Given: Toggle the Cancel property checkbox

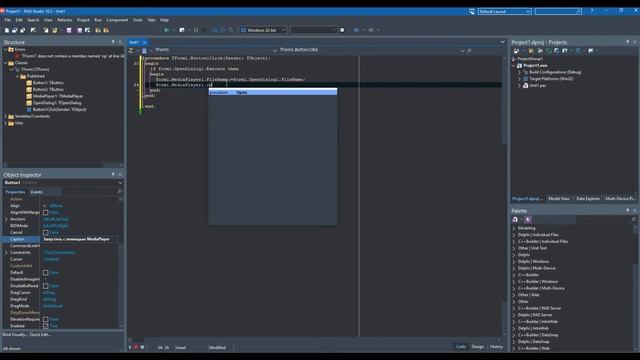Looking at the screenshot, I should click(x=46, y=233).
